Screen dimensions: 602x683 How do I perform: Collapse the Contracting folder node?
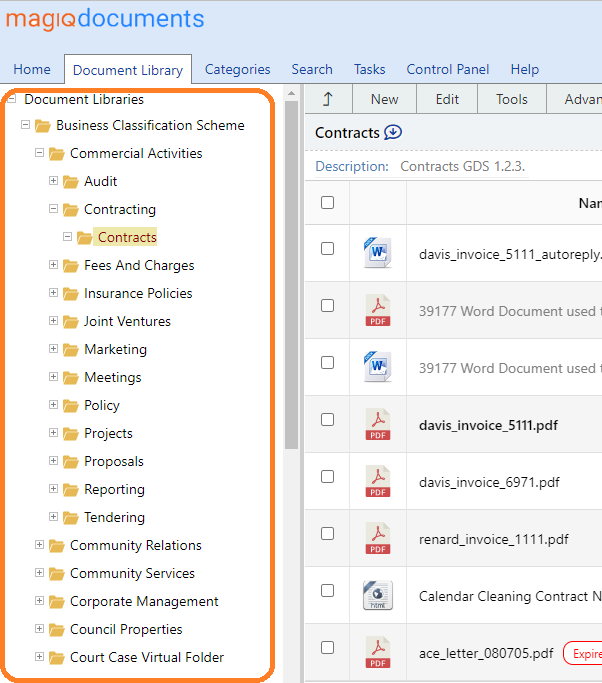54,209
